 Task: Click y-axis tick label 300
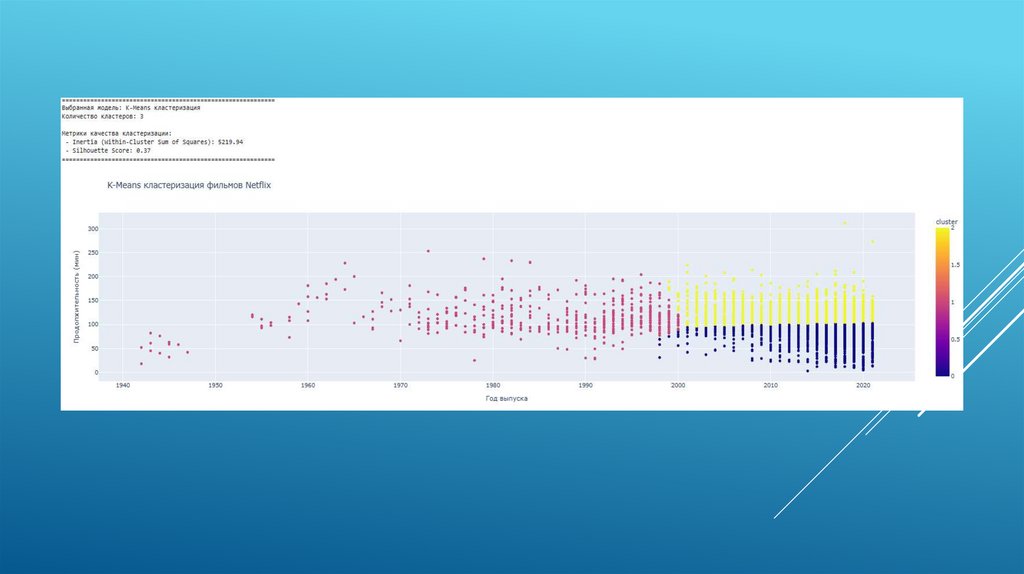[x=93, y=229]
